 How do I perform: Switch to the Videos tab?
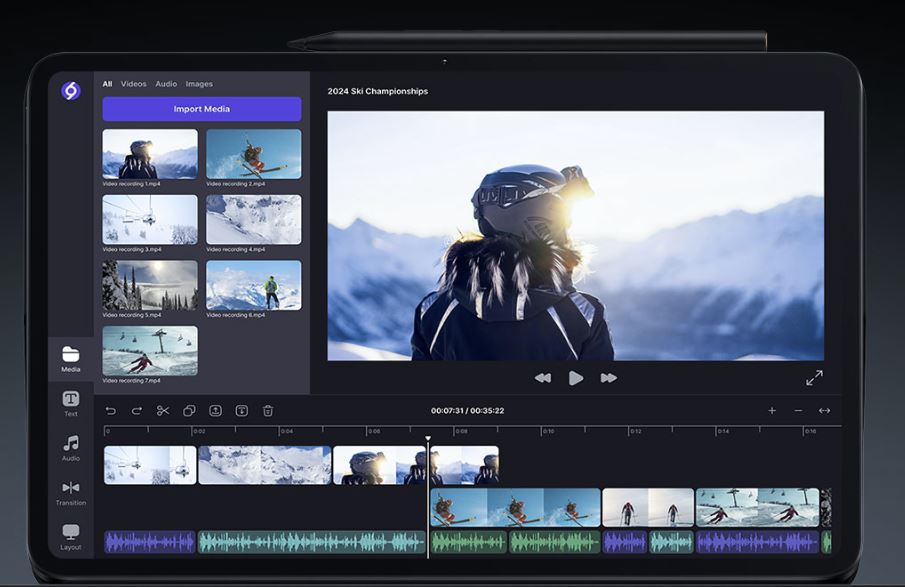click(134, 84)
